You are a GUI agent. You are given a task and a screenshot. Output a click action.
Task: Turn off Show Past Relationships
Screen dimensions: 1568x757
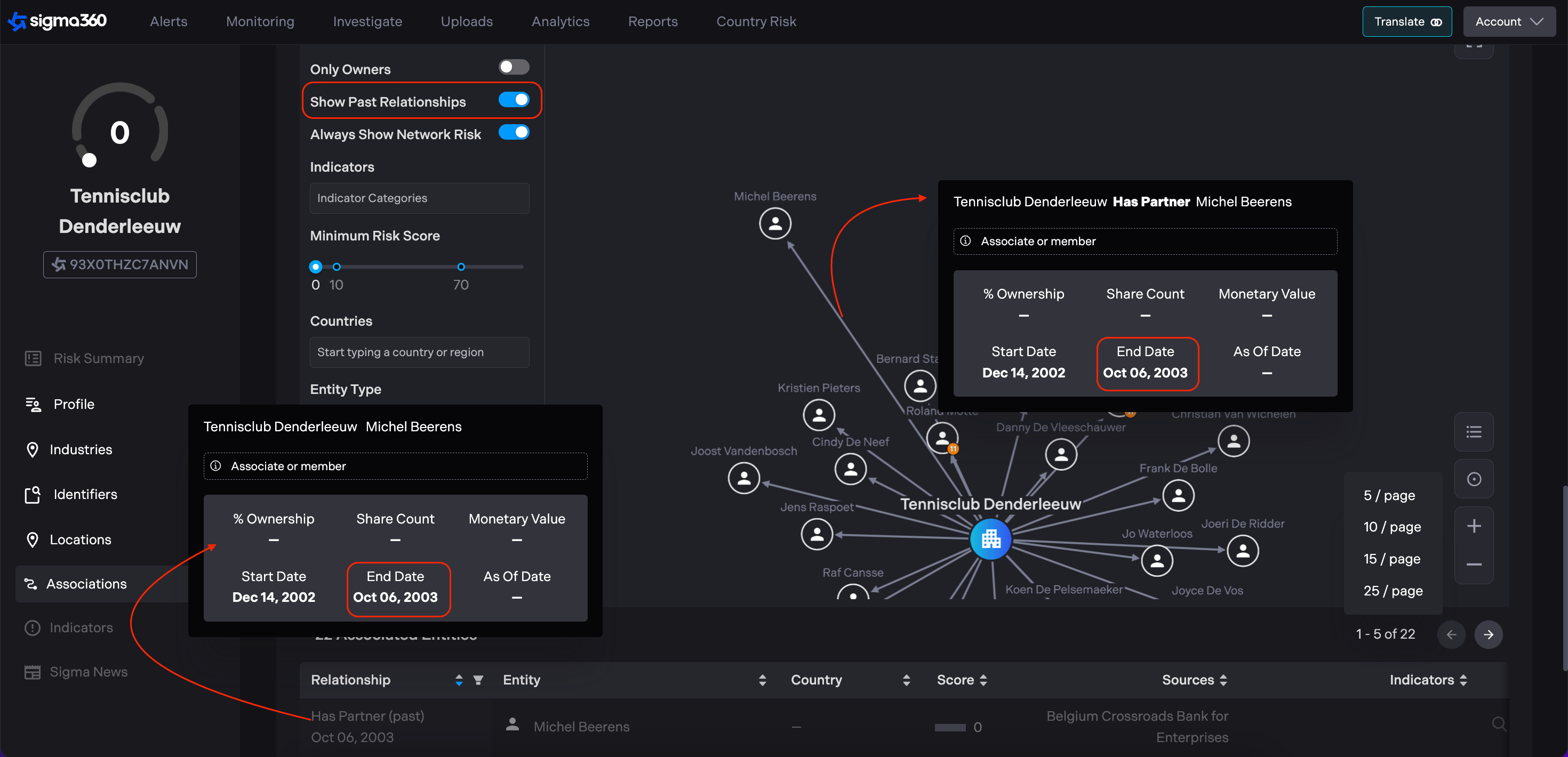tap(513, 100)
